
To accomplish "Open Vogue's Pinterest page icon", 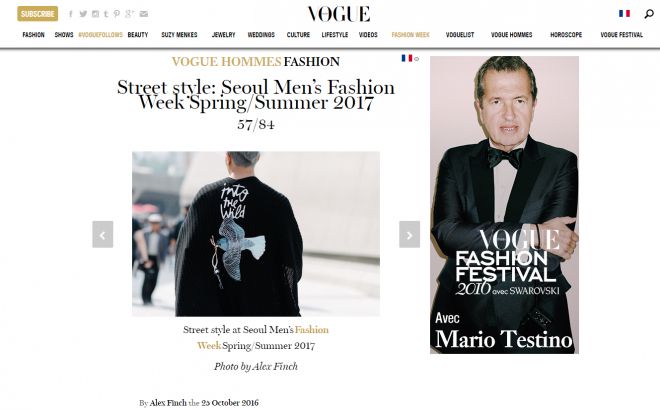I will (117, 14).
